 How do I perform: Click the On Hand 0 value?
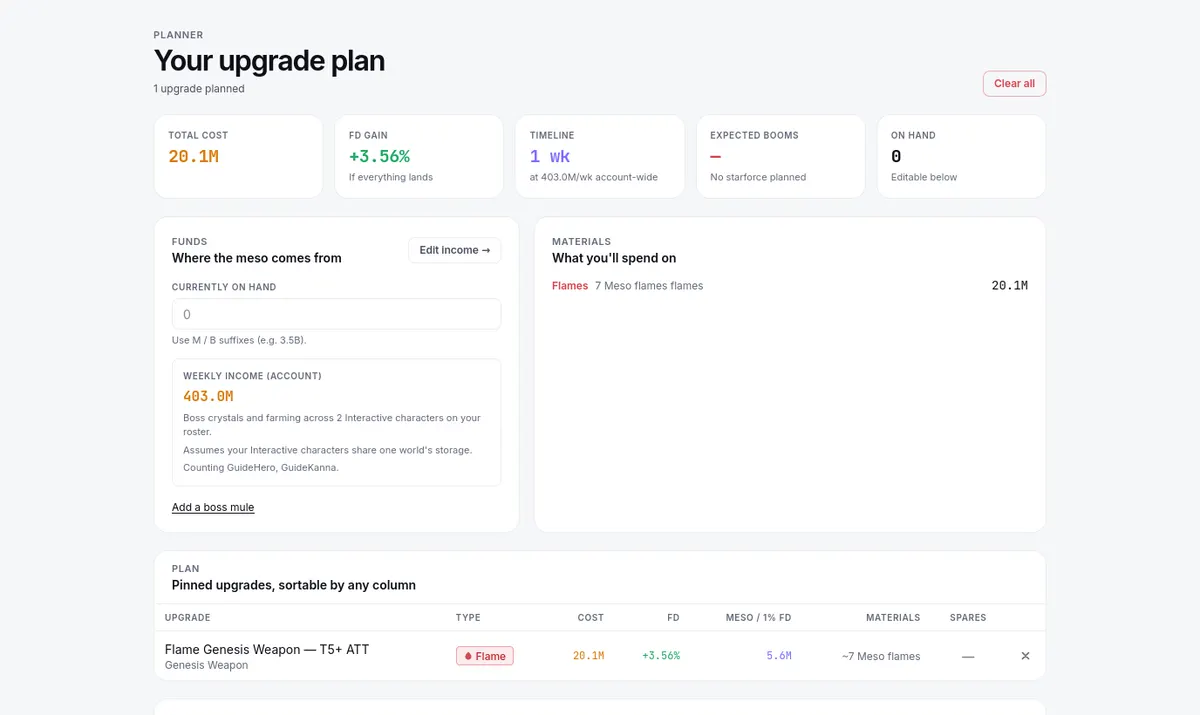tap(896, 156)
